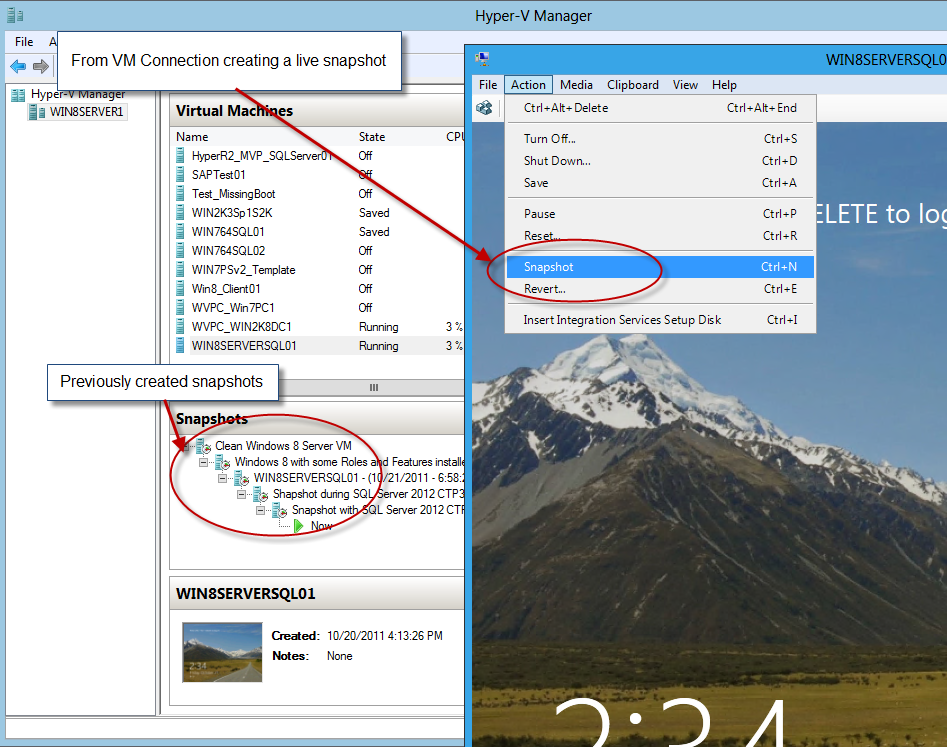This screenshot has width=947, height=747.
Task: Open the Help menu in VM Connection
Action: (x=724, y=85)
